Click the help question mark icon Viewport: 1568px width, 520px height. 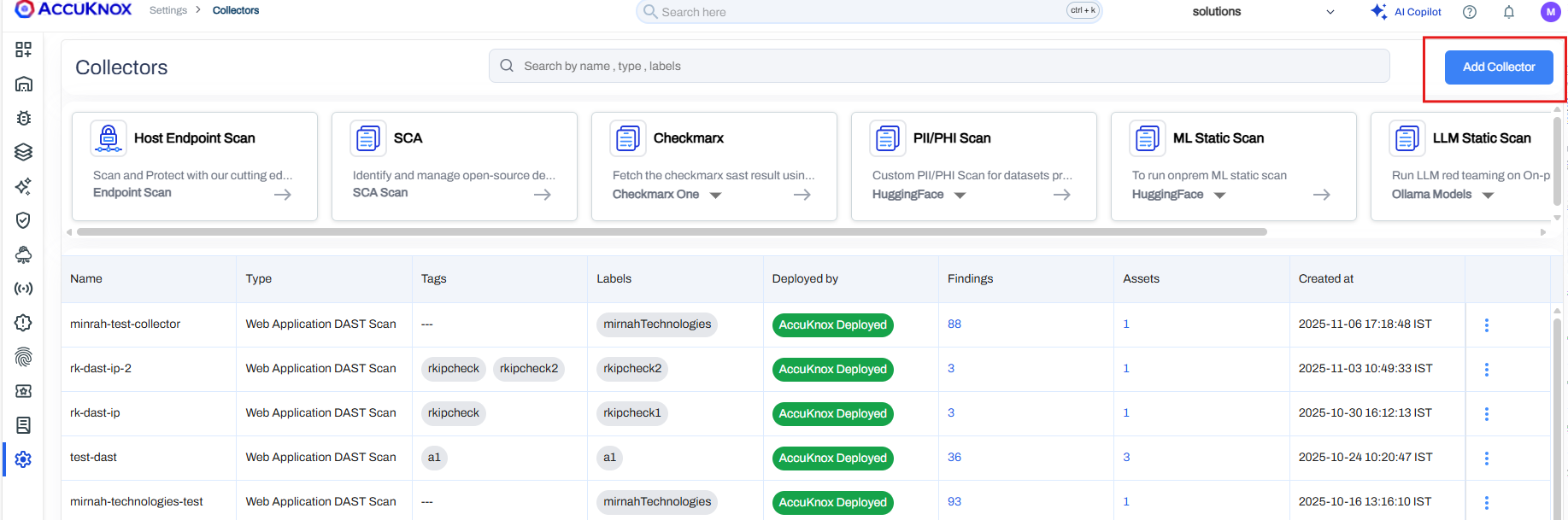(x=1470, y=12)
